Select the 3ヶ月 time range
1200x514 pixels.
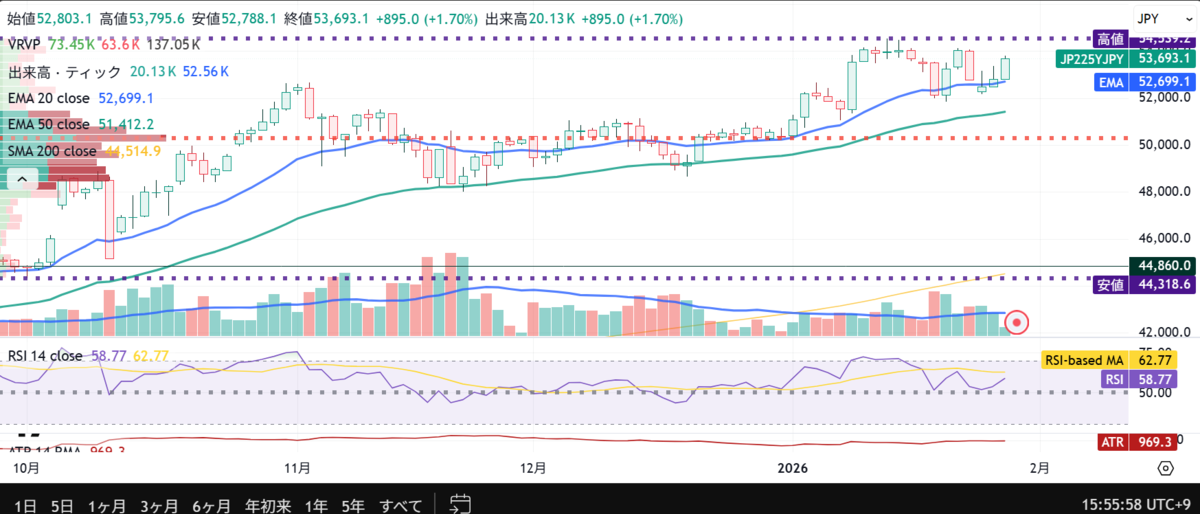[158, 504]
